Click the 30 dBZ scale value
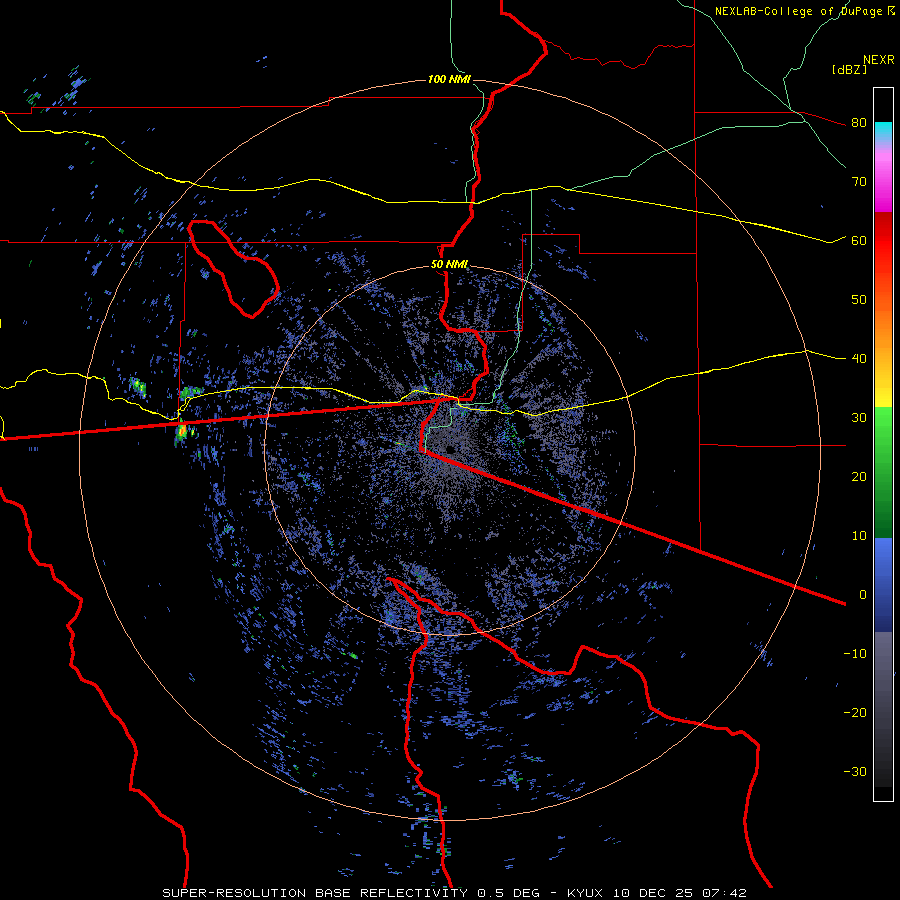 coord(859,418)
